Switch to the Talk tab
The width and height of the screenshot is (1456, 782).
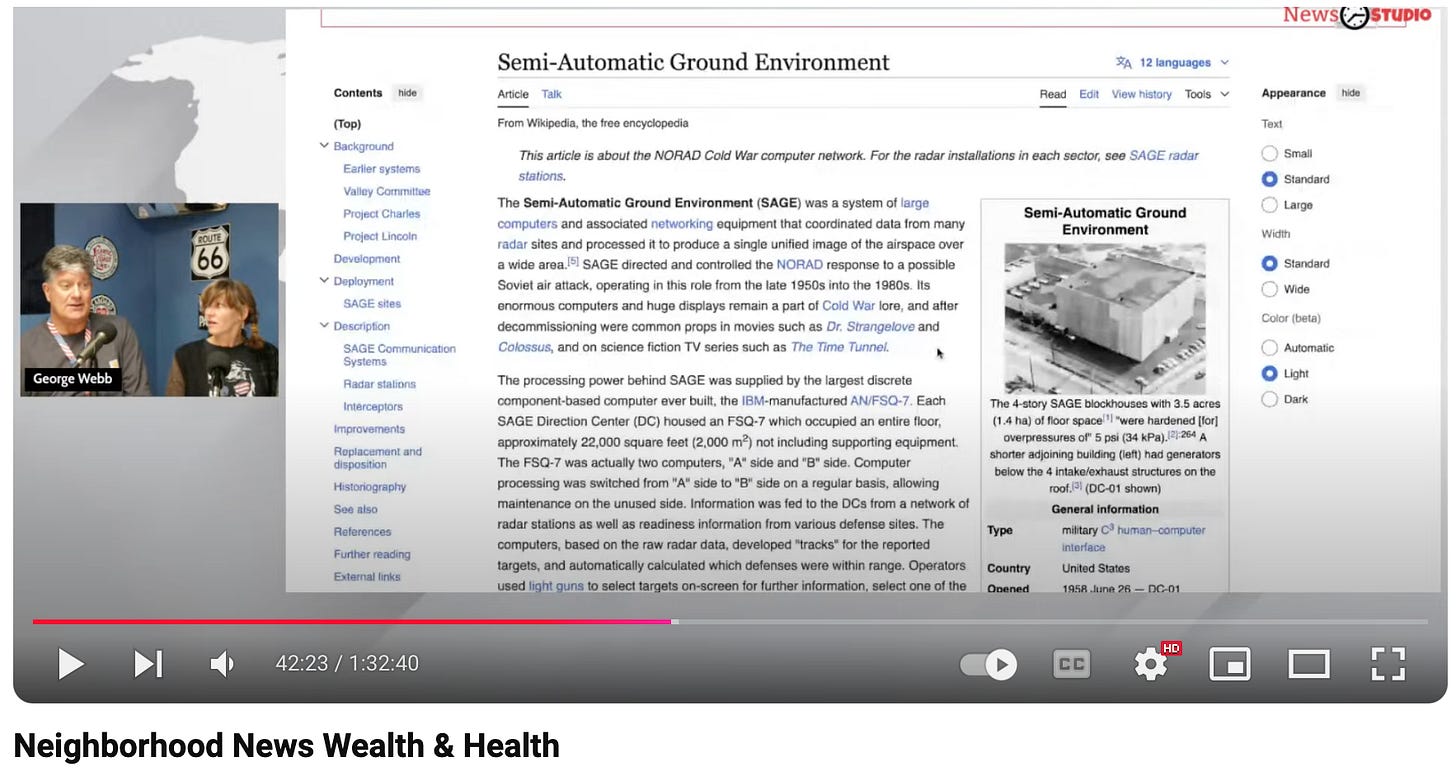pos(551,94)
